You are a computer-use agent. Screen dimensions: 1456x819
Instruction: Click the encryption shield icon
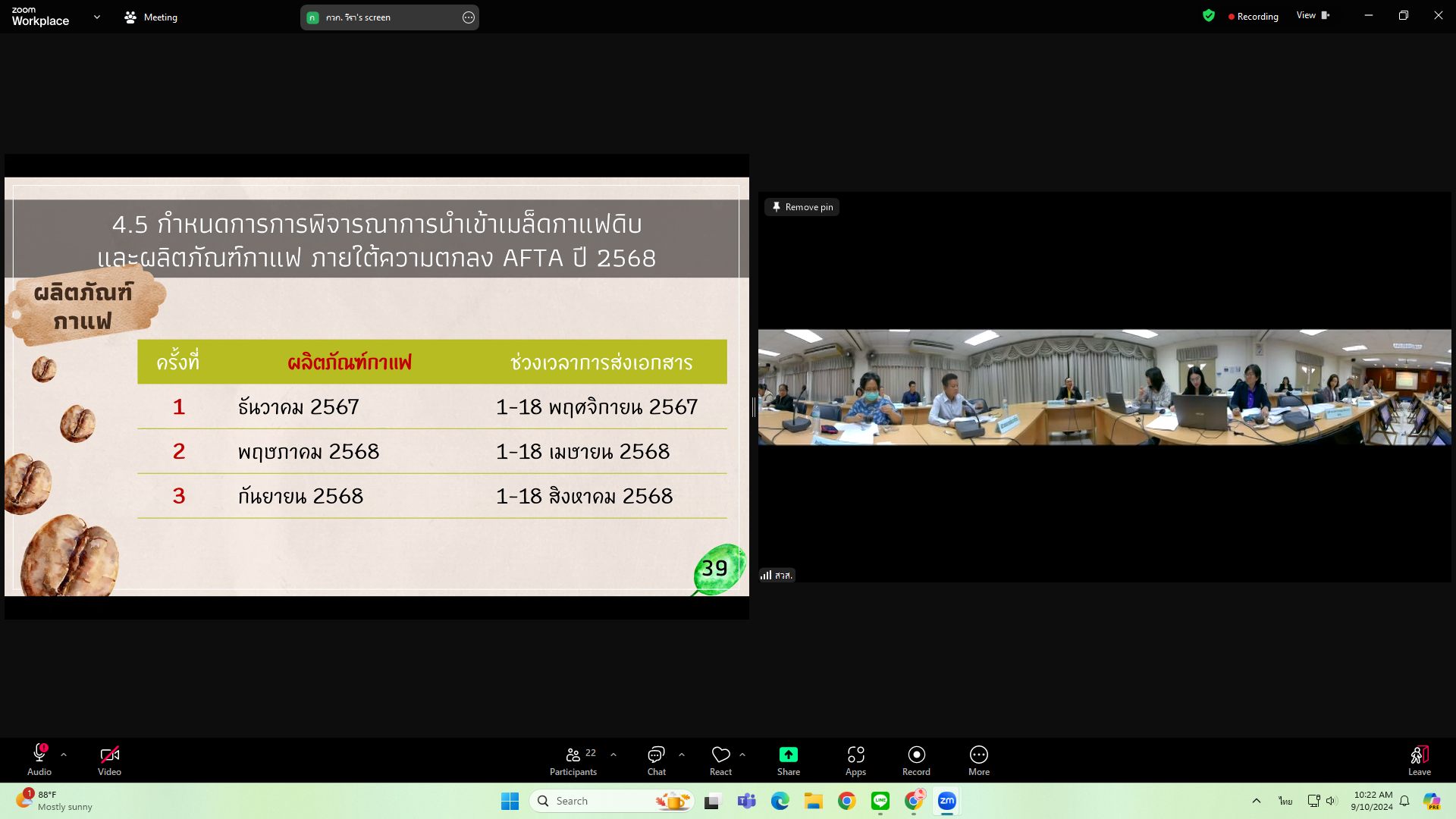pos(1208,16)
